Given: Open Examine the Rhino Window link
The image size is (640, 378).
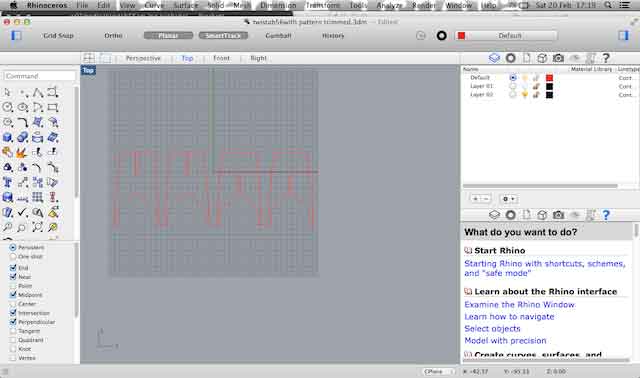Looking at the screenshot, I should coord(520,305).
